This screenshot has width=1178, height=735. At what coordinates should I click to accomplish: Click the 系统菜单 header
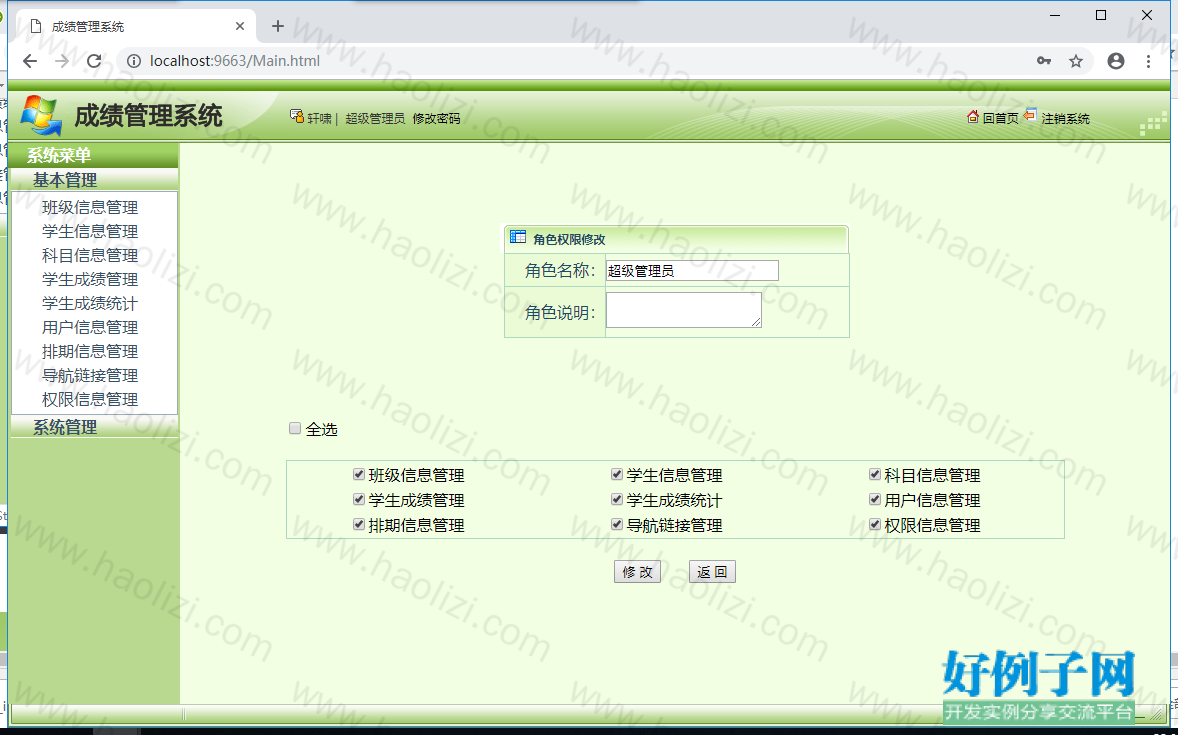95,156
